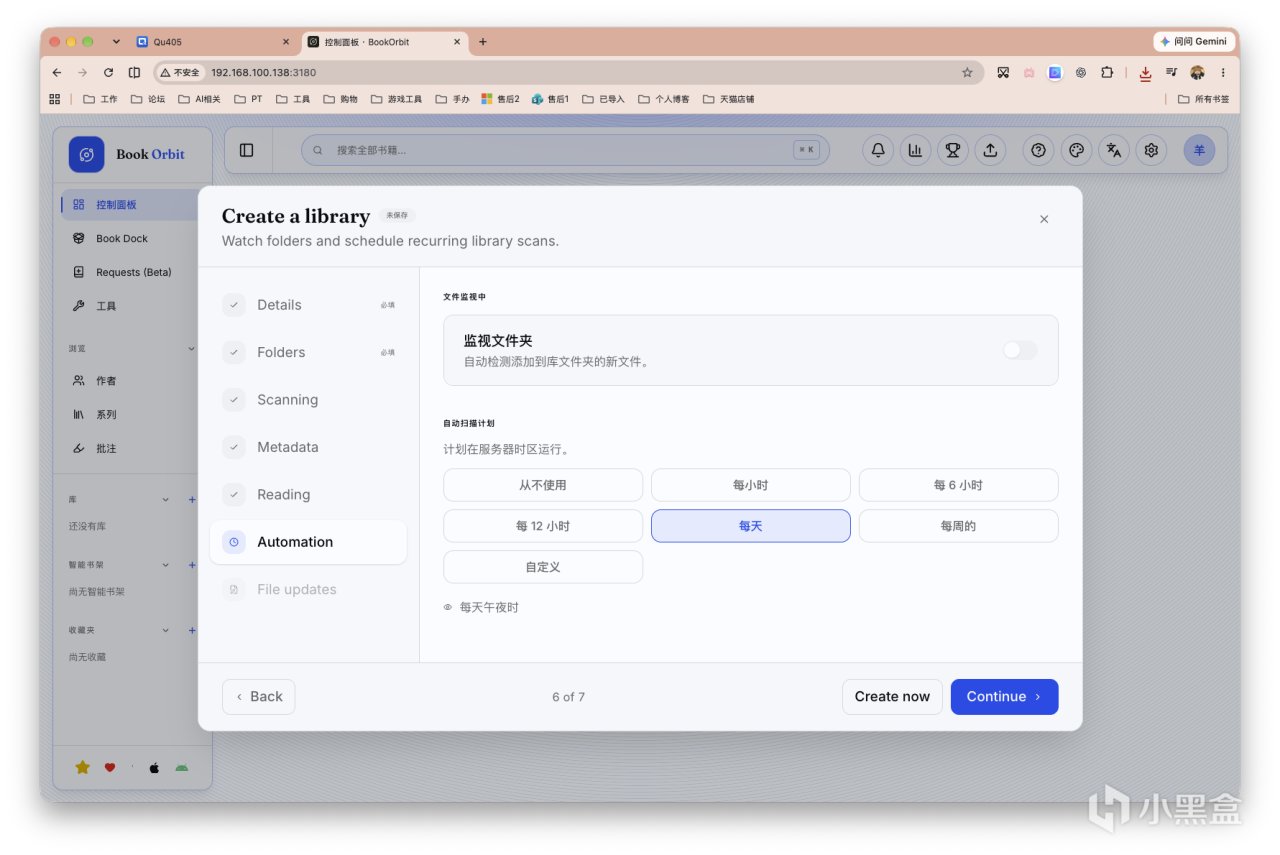This screenshot has height=855, width=1280.
Task: Collapse the 库 section chevron
Action: pos(166,499)
